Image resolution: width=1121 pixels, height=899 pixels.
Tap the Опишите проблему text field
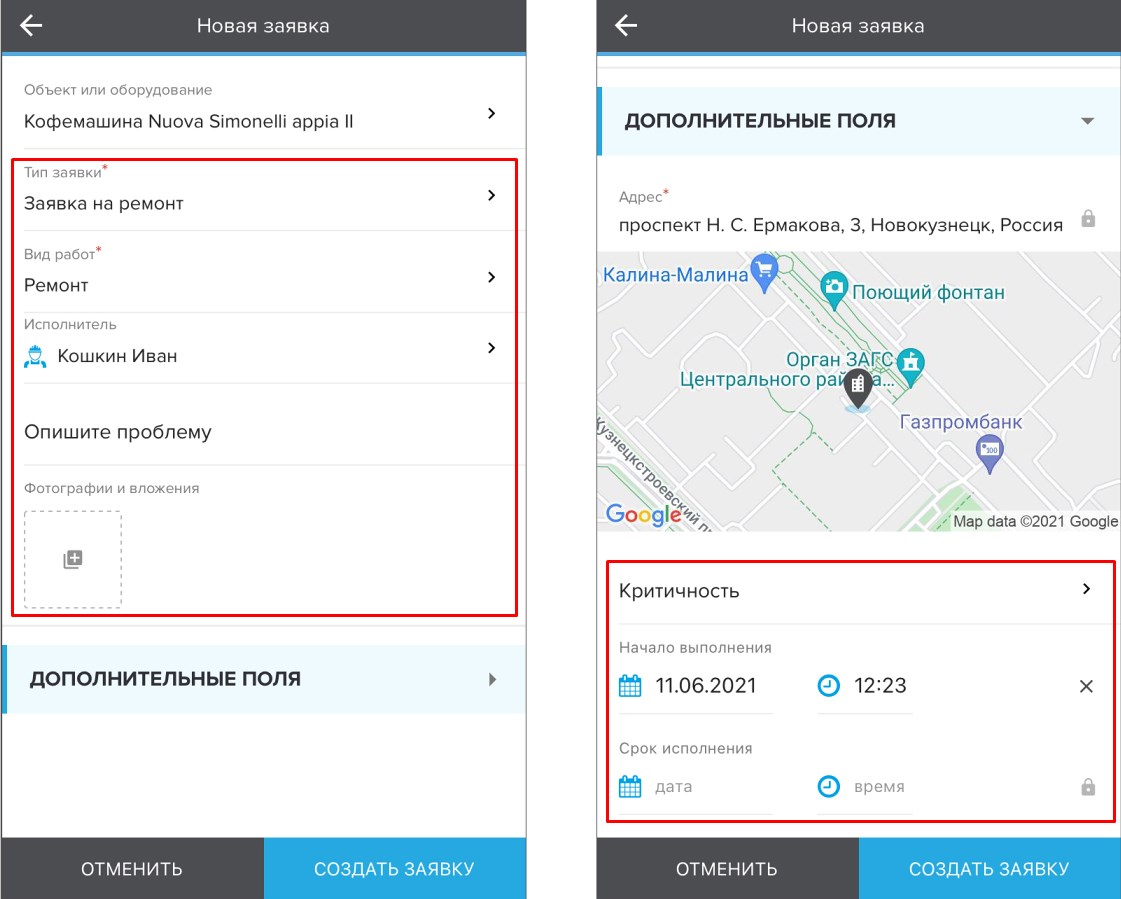(x=265, y=432)
